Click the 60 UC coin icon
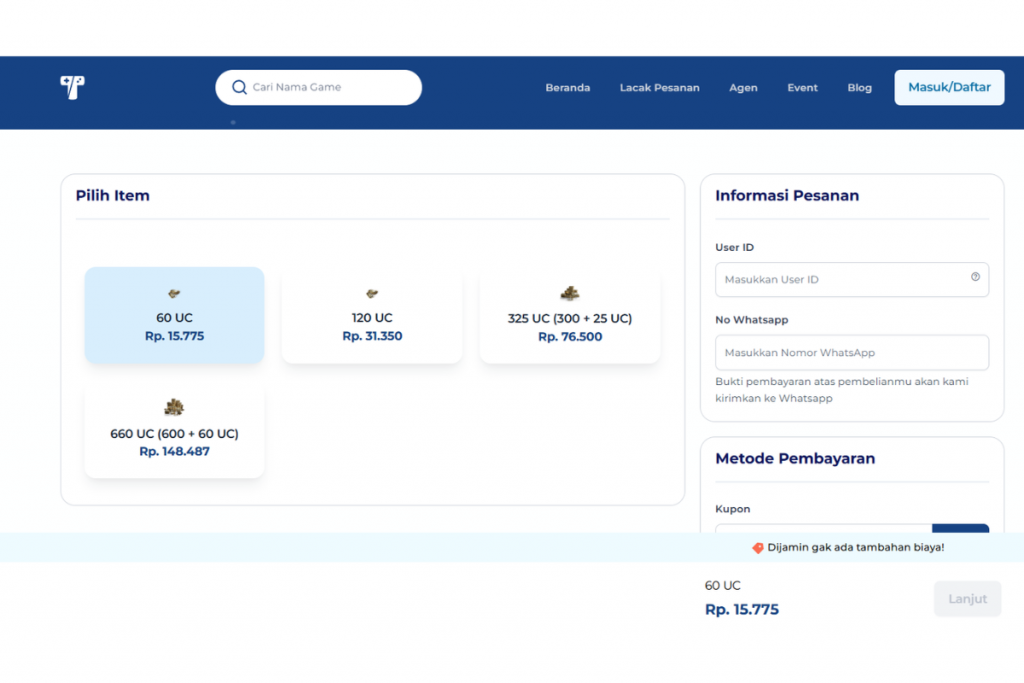The height and width of the screenshot is (683, 1024). (x=174, y=294)
